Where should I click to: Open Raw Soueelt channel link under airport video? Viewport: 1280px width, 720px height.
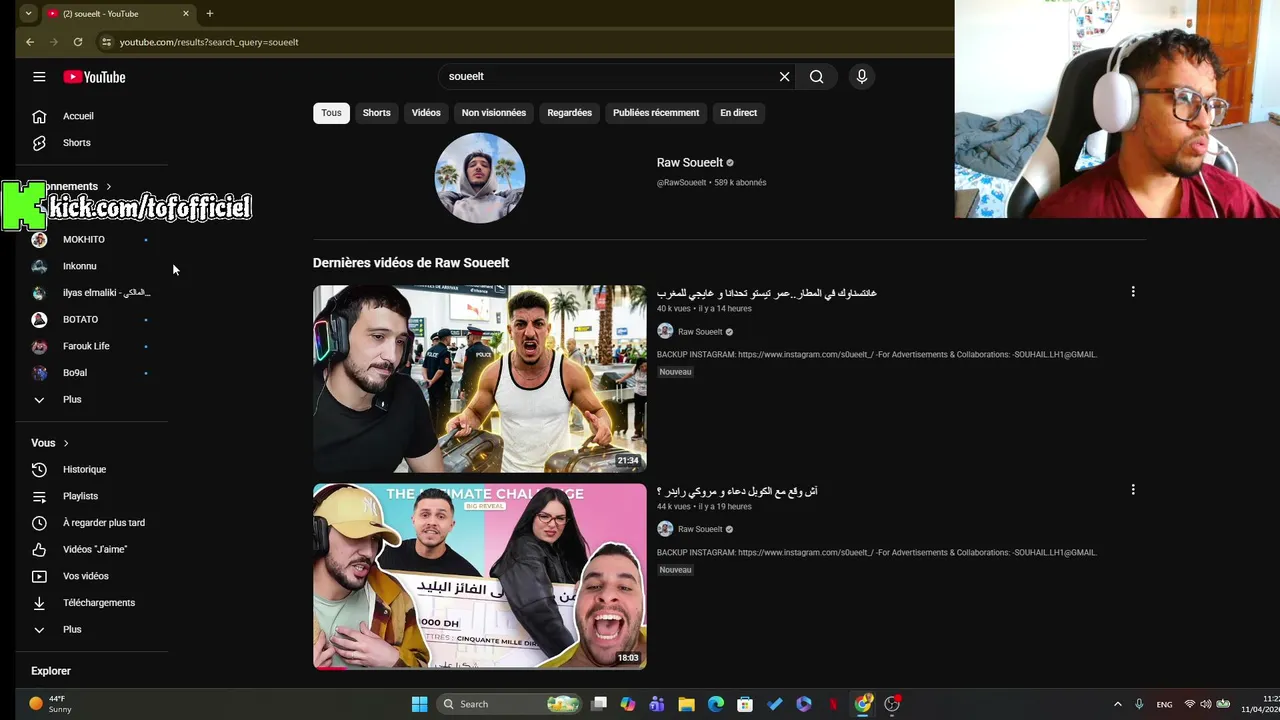(700, 332)
